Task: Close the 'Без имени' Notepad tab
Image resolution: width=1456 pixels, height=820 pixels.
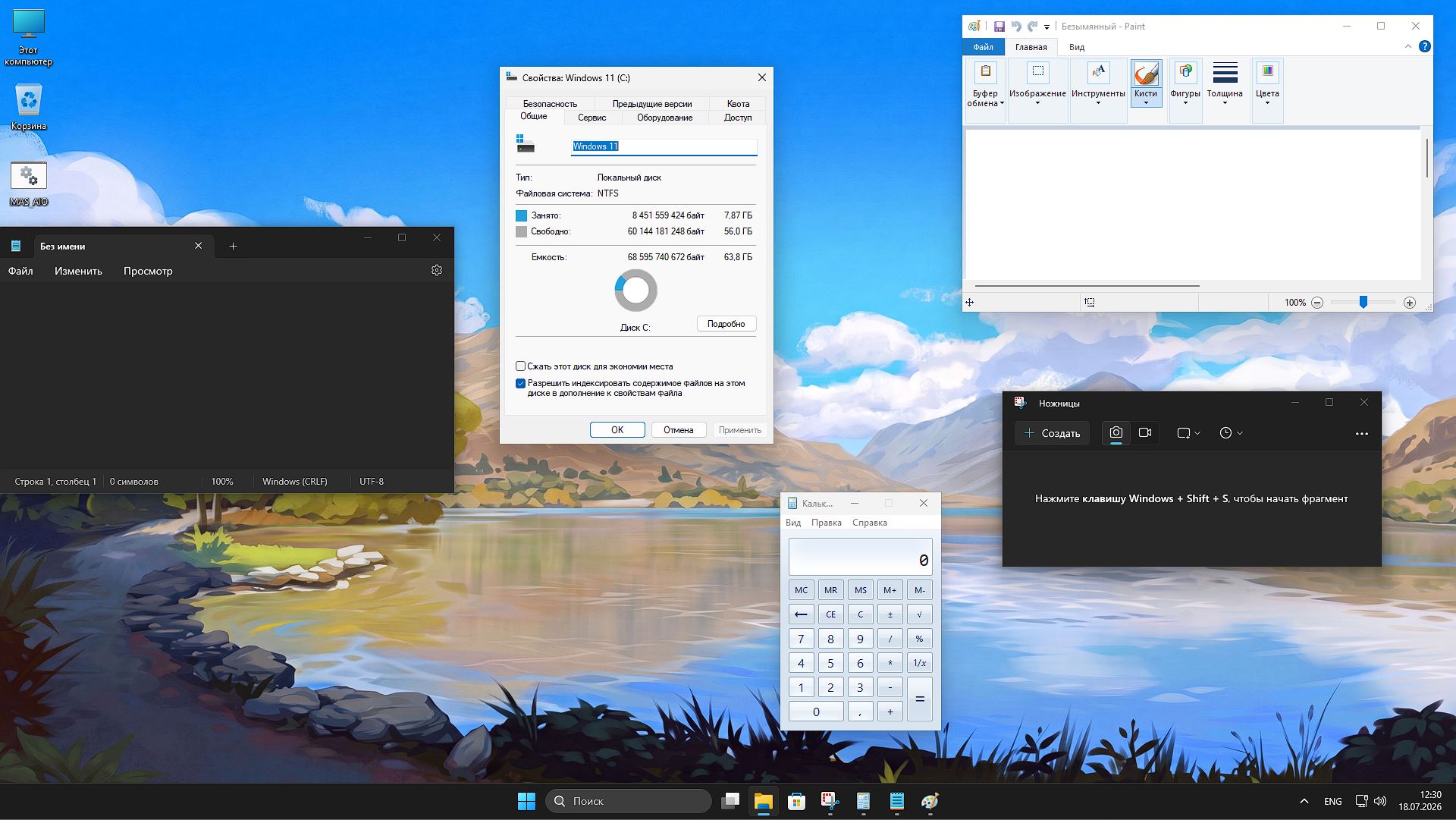Action: tap(198, 246)
